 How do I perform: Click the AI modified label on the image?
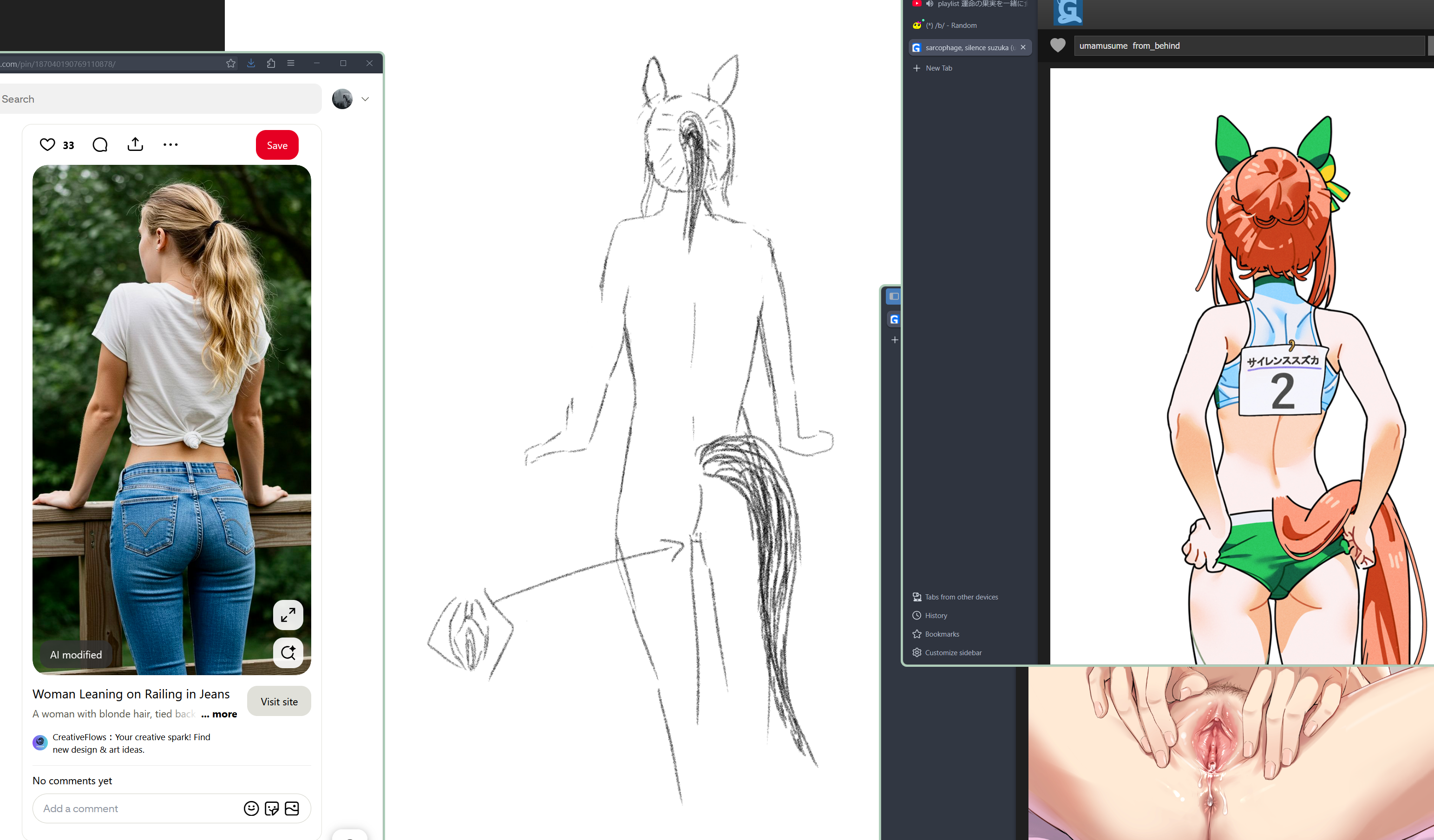pos(76,655)
